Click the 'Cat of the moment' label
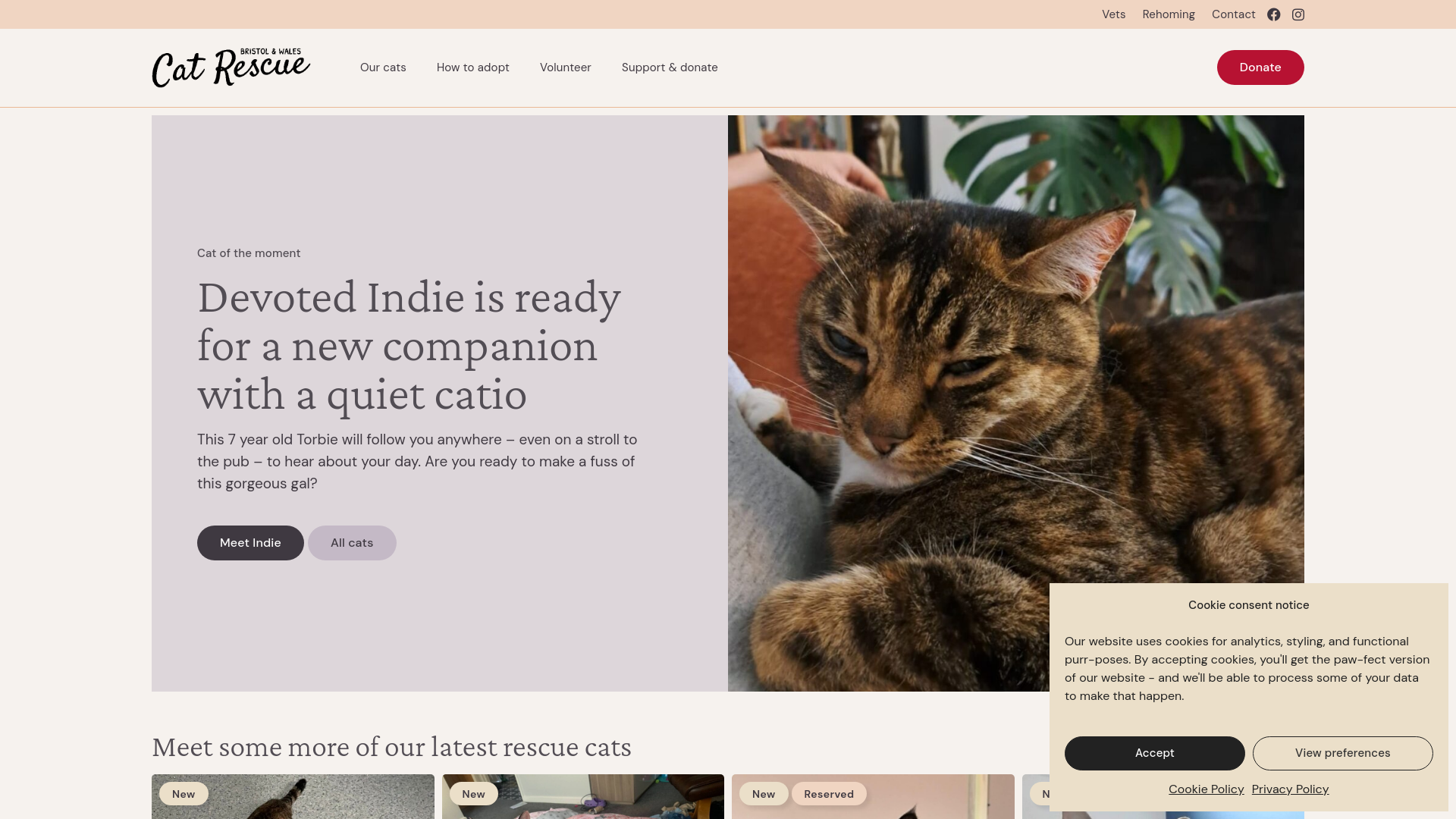The width and height of the screenshot is (1456, 819). pos(249,253)
